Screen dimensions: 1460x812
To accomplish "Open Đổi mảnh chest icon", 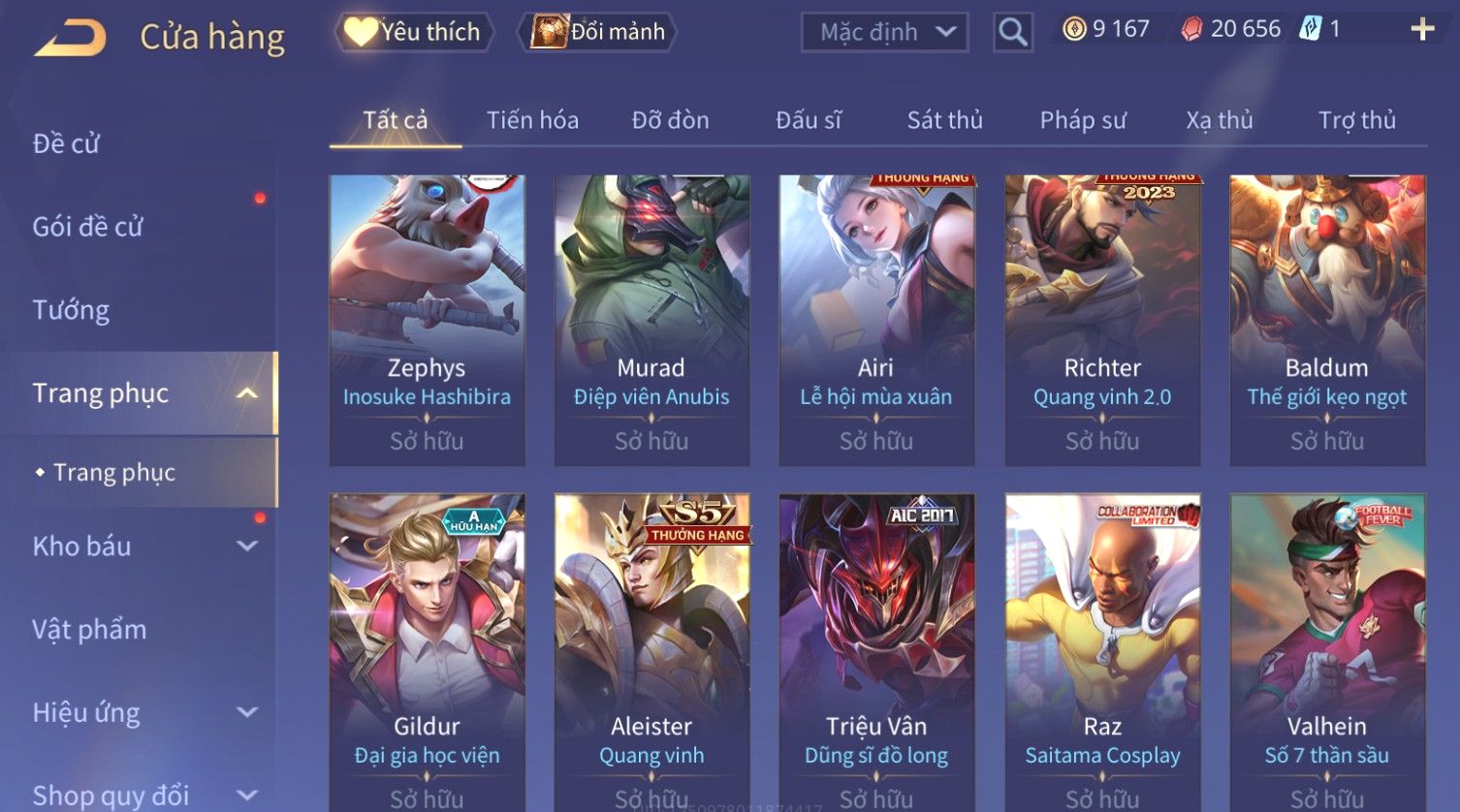I will click(549, 32).
